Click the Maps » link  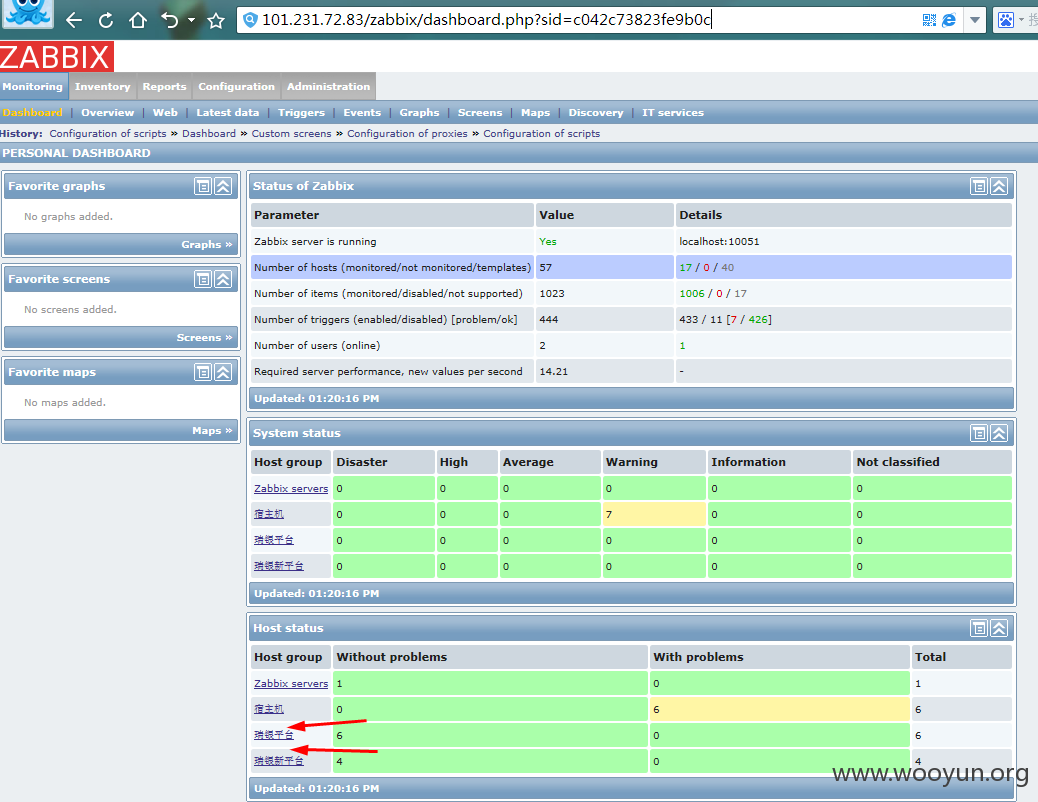tap(212, 430)
